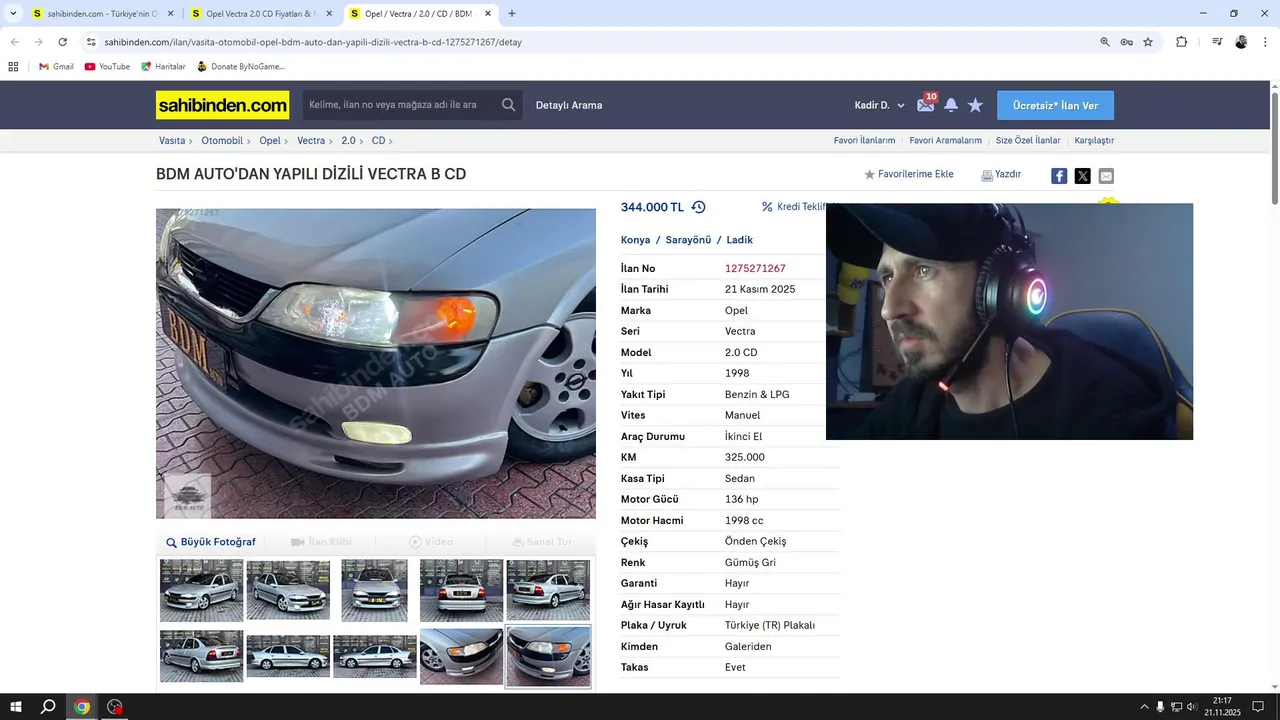The image size is (1280, 720).
Task: Open the password key icon in address bar
Action: 1126,42
